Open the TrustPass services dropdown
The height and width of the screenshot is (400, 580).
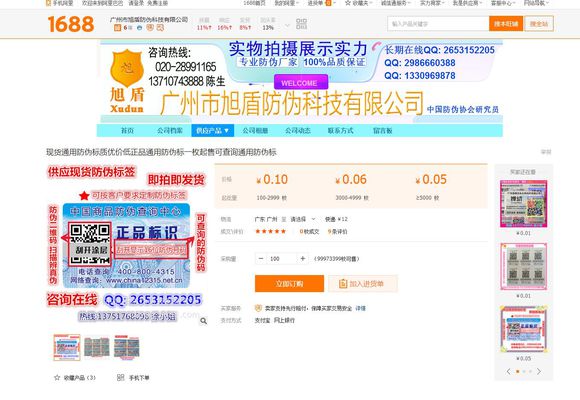click(x=396, y=3)
